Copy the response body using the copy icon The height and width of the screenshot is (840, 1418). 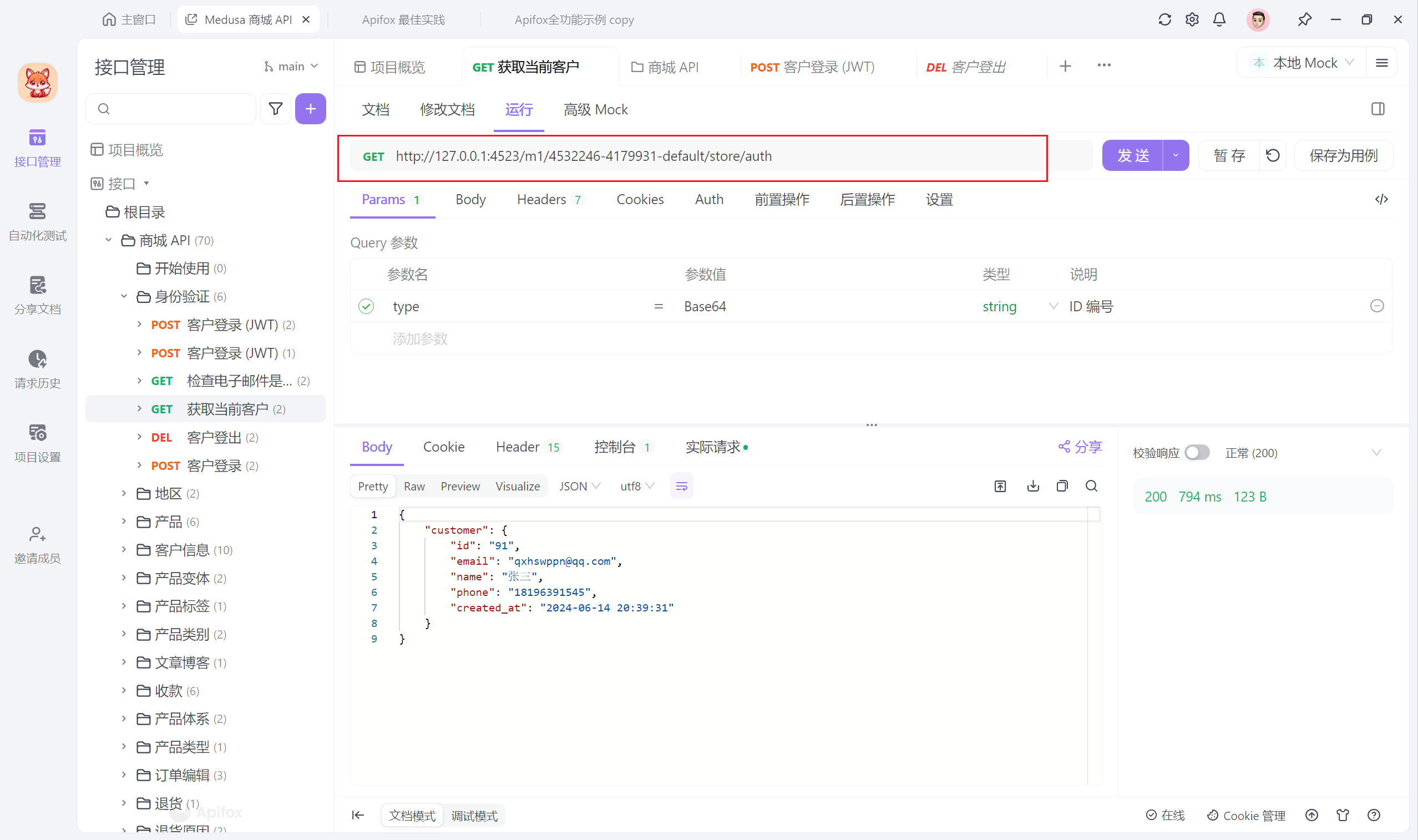tap(1062, 485)
